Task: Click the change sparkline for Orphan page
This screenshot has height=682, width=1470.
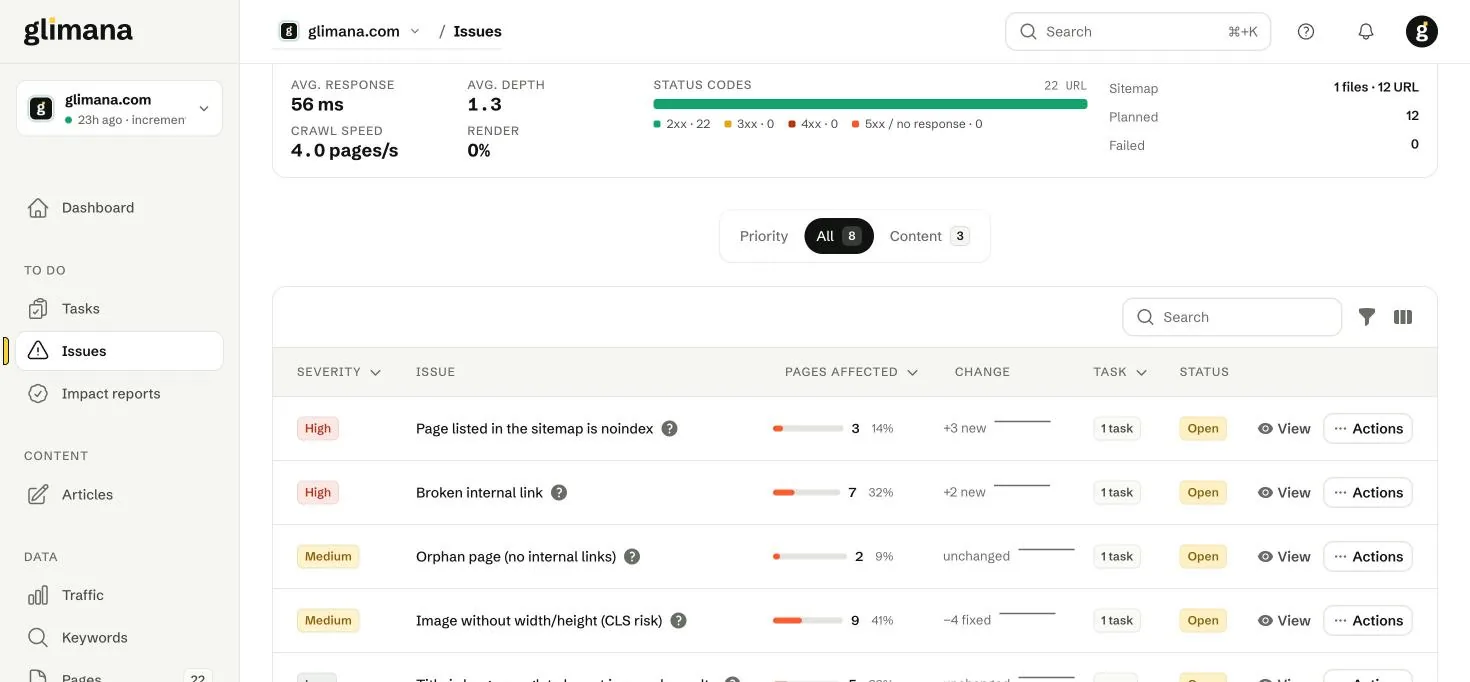Action: [x=1046, y=550]
